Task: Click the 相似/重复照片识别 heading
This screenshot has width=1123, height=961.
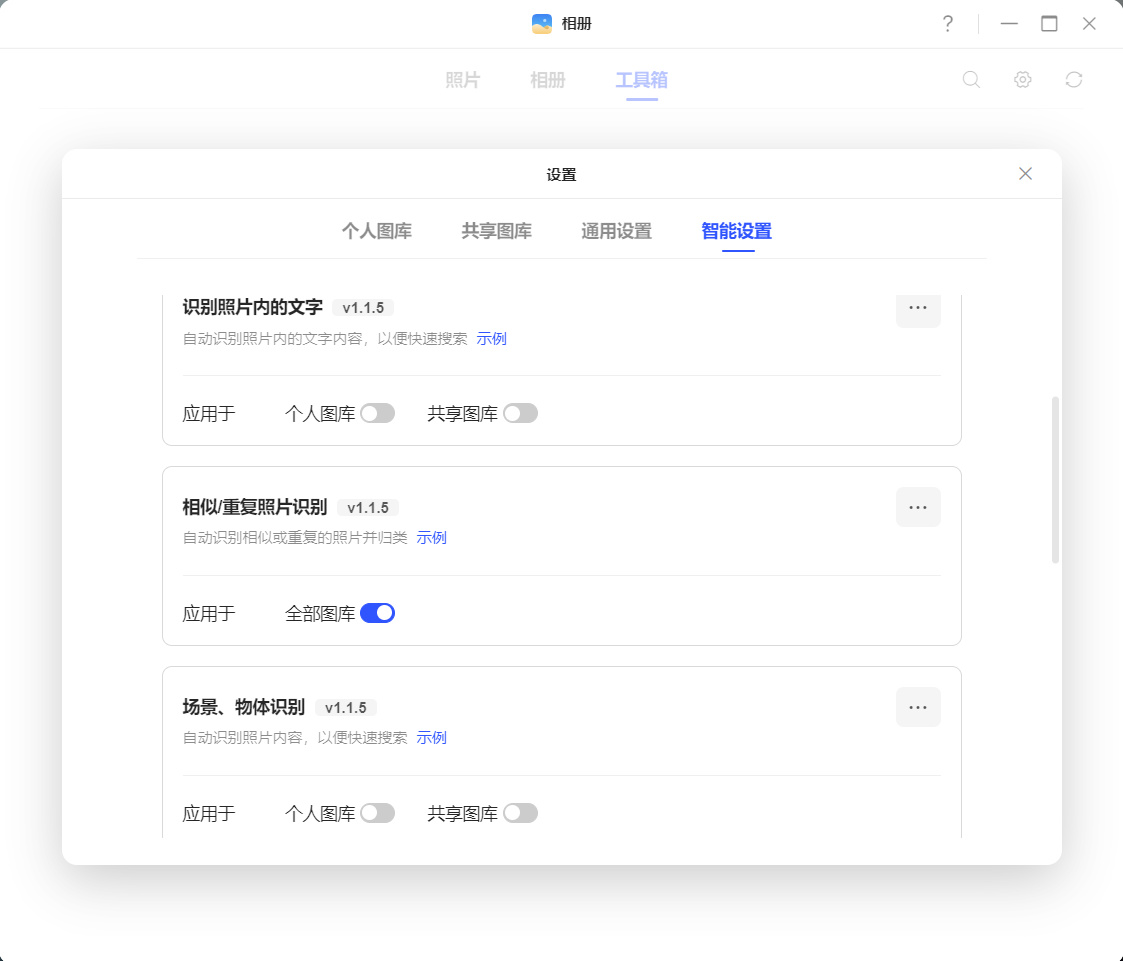Action: (255, 507)
